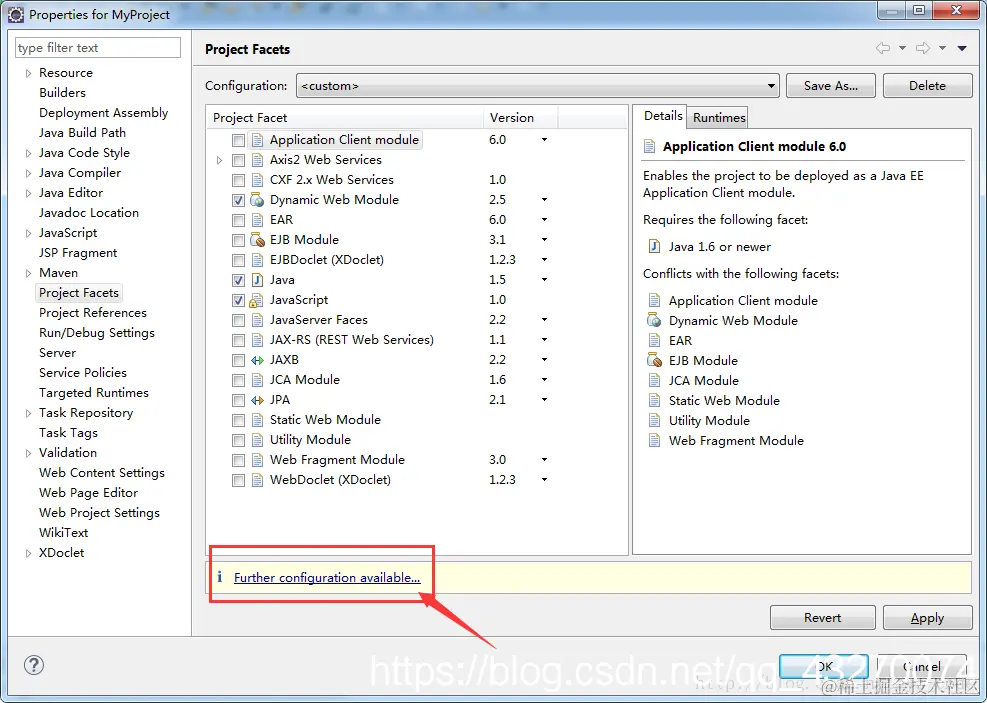Check the EJB Module checkbox
The width and height of the screenshot is (987, 703).
pyautogui.click(x=238, y=240)
